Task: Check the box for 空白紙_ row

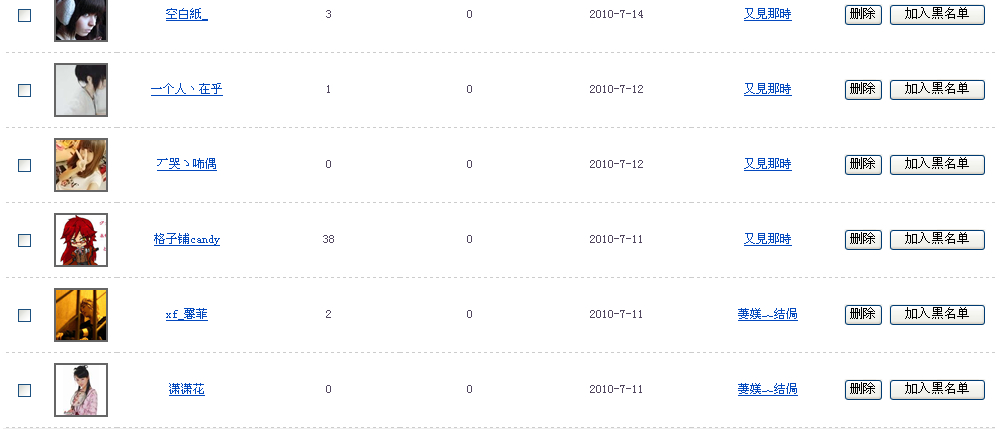Action: (x=25, y=15)
